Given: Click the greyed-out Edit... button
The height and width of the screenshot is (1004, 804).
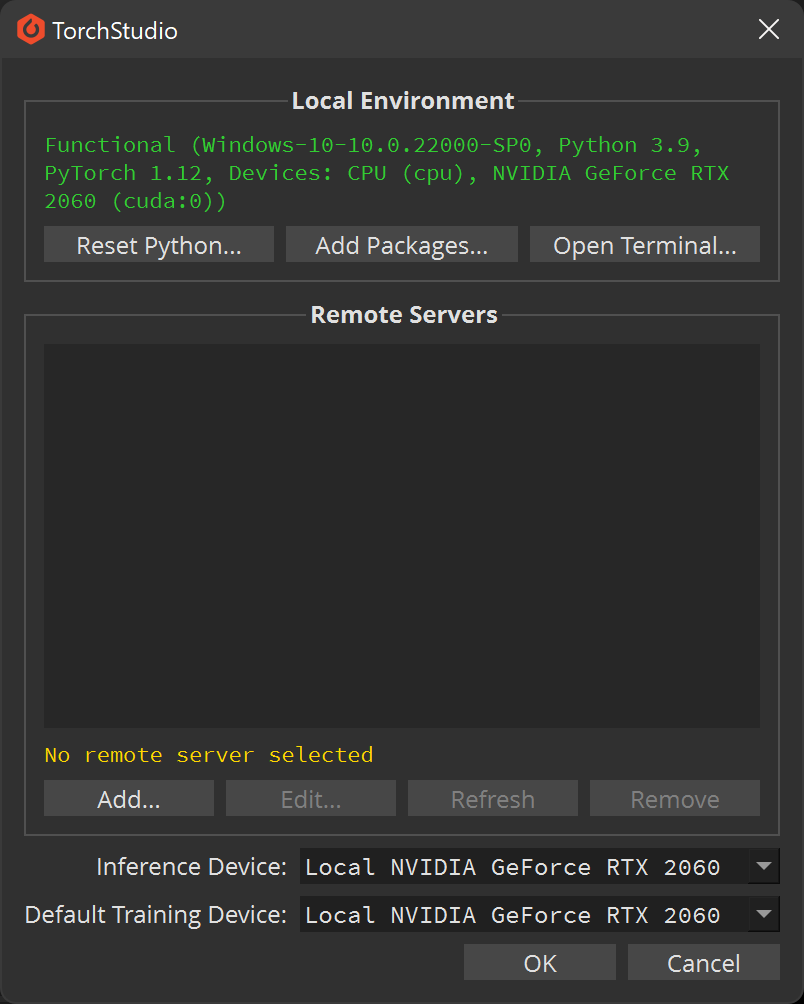Looking at the screenshot, I should (x=310, y=798).
